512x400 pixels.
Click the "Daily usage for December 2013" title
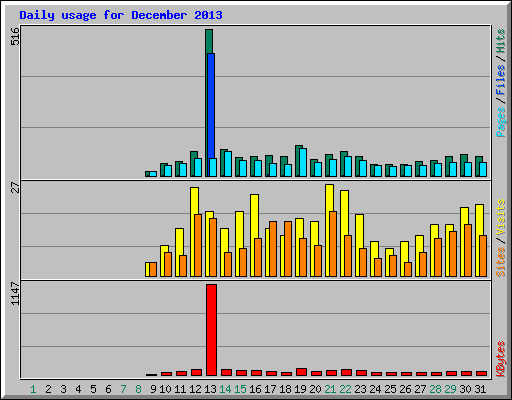121,15
